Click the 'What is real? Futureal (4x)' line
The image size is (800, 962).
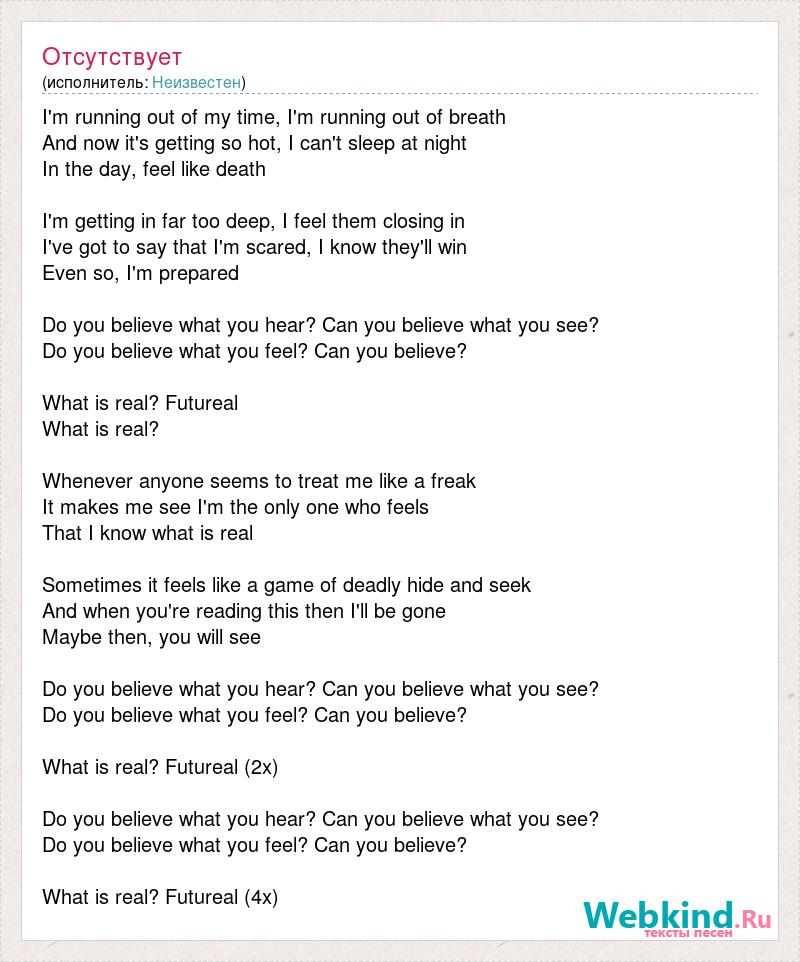point(160,898)
